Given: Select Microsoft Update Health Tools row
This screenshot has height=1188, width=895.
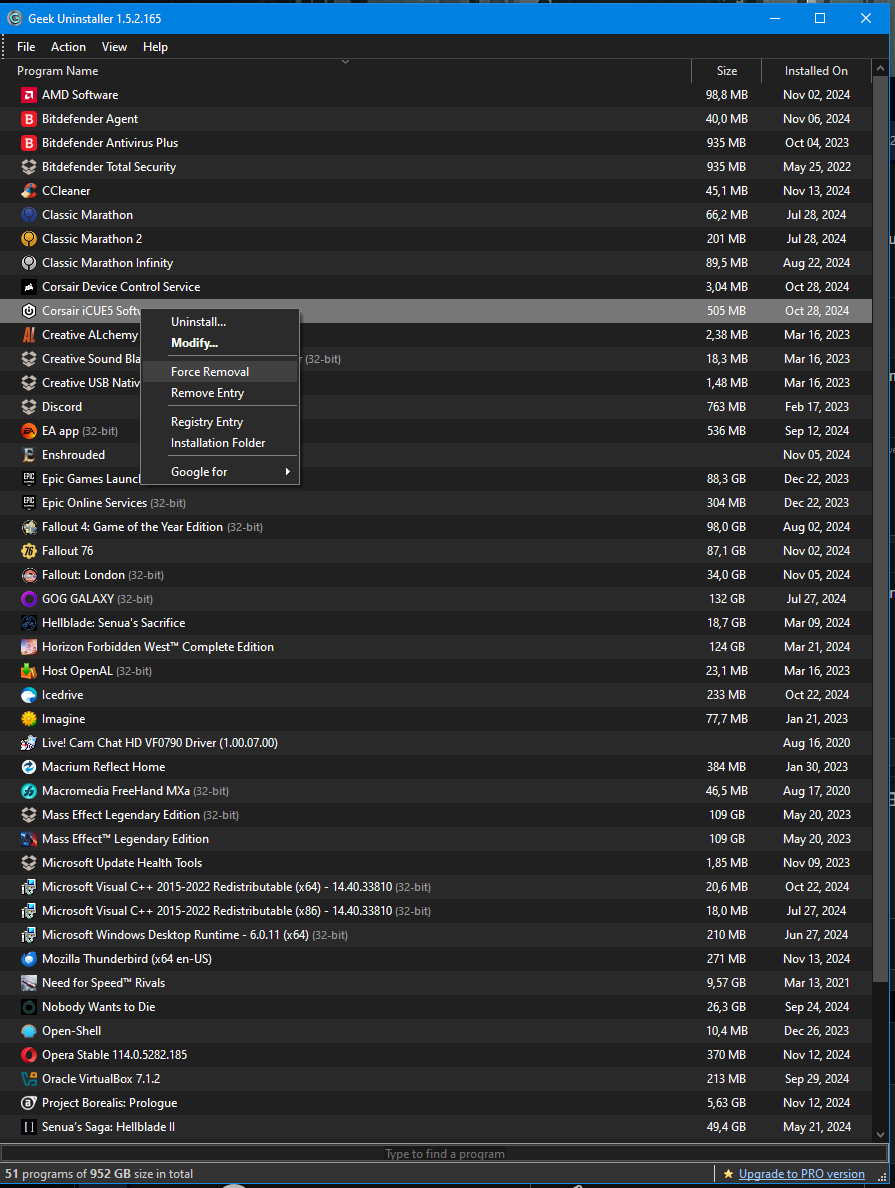Looking at the screenshot, I should [436, 863].
